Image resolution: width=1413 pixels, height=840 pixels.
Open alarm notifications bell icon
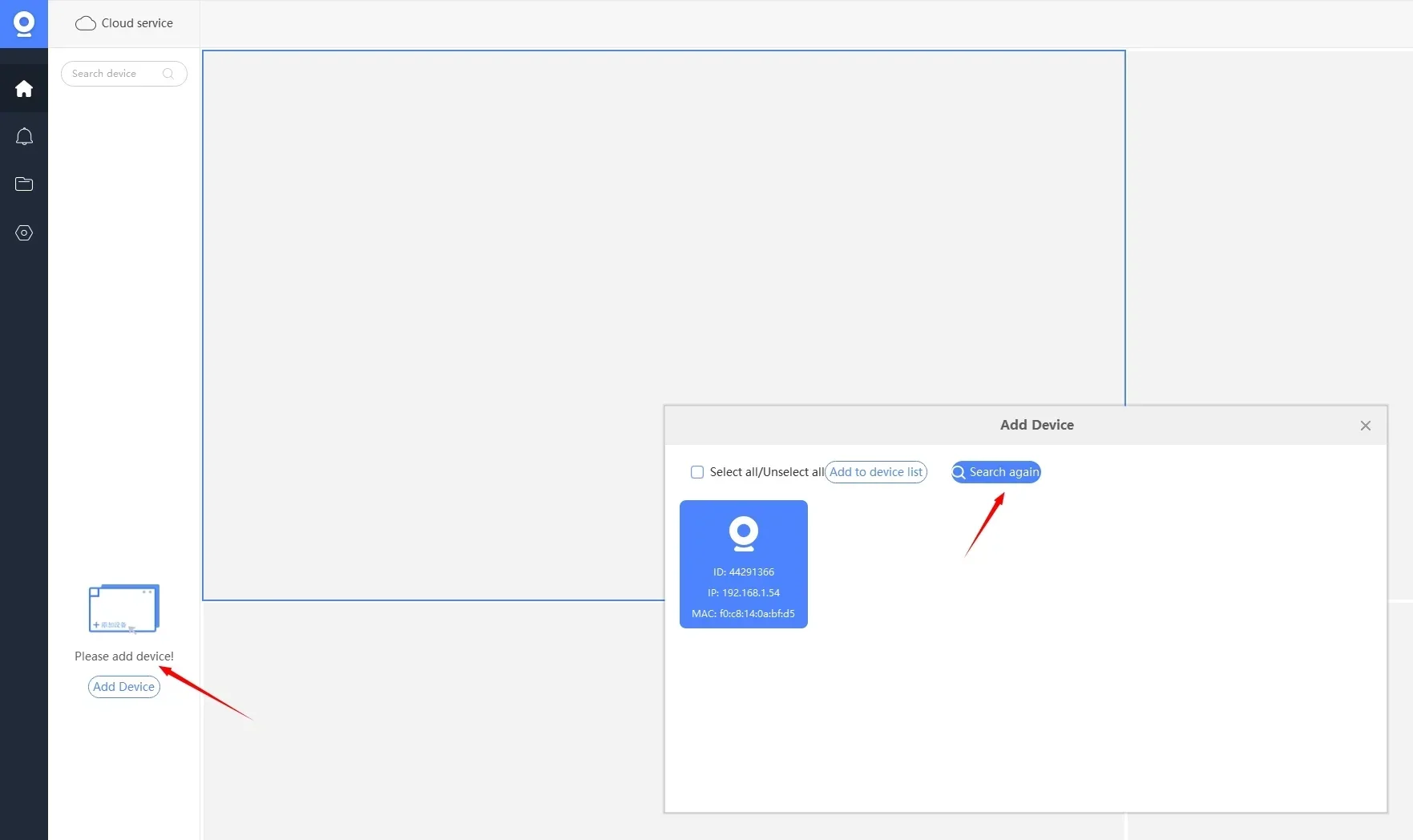(x=24, y=137)
